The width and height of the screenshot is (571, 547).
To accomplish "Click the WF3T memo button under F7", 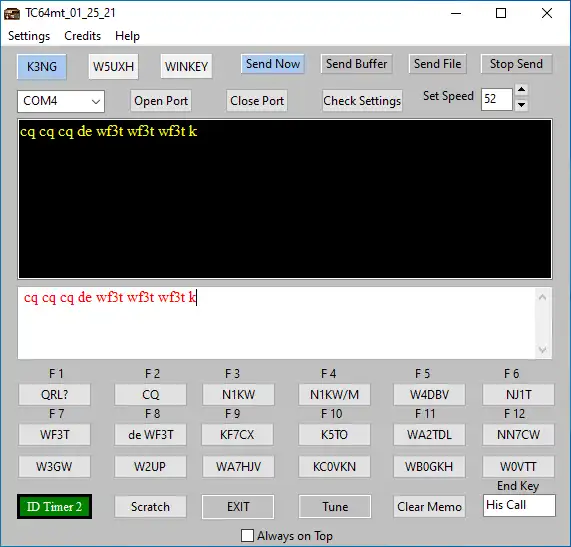I will pos(55,434).
